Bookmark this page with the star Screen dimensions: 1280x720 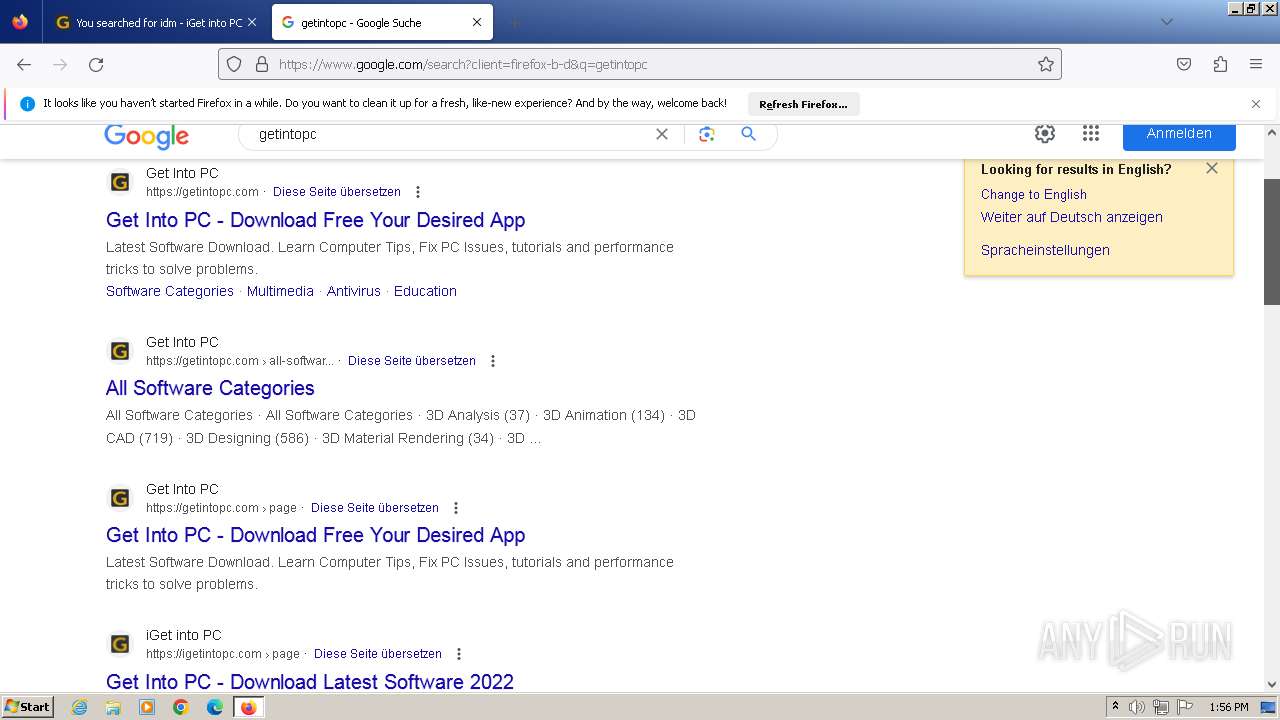[1046, 64]
